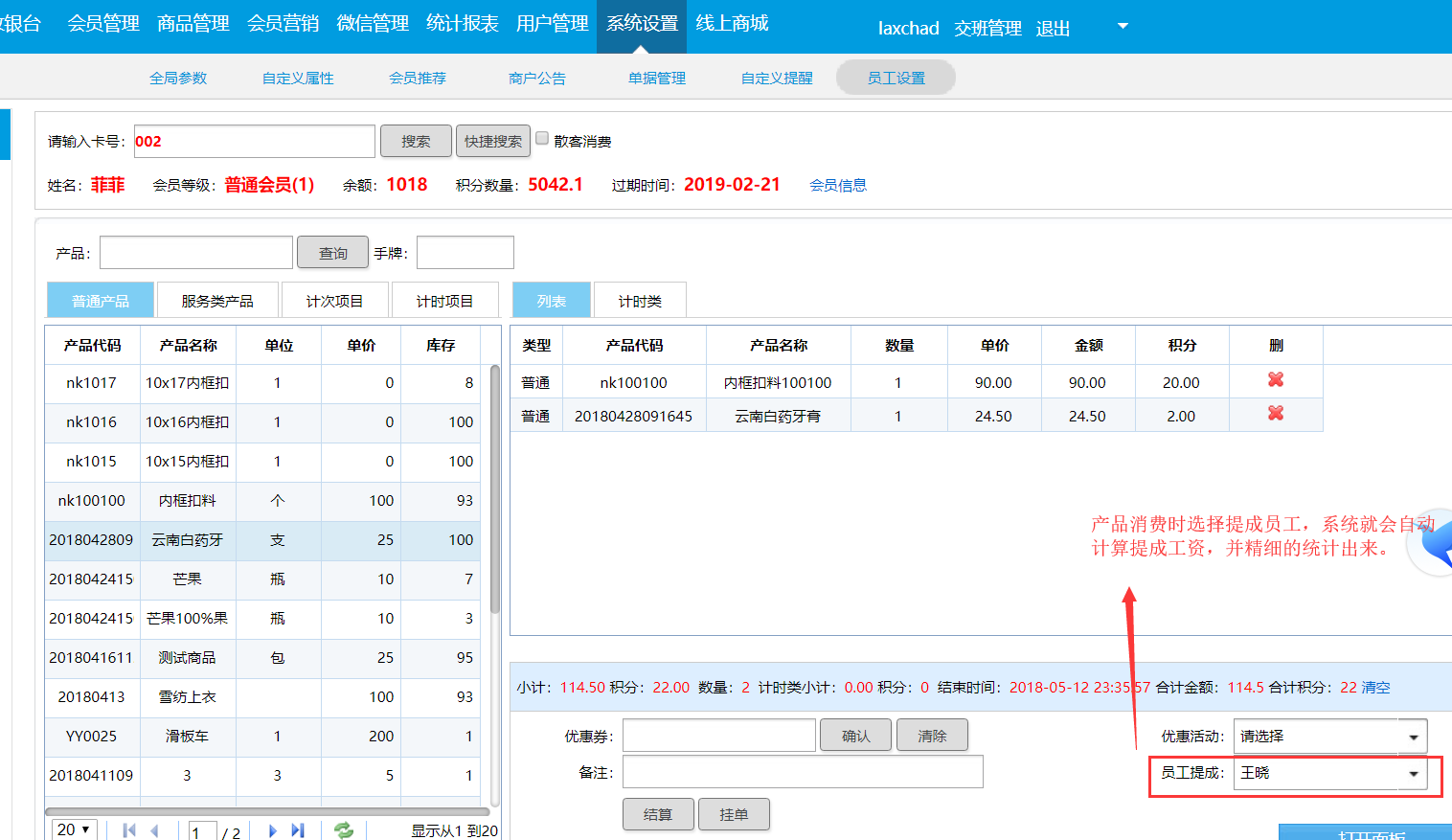Expand the white arrow menu in header
The width and height of the screenshot is (1452, 840).
(1123, 26)
